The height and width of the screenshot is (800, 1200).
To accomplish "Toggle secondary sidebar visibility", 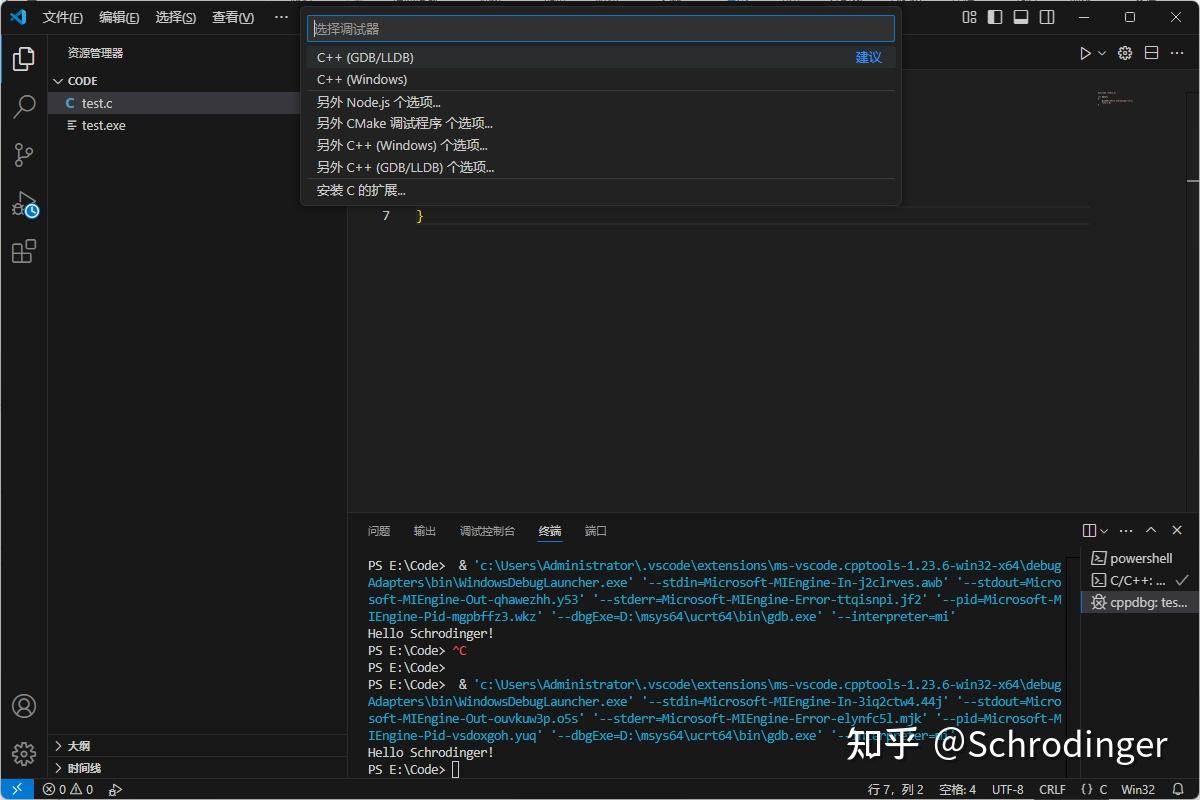I will coord(1048,17).
